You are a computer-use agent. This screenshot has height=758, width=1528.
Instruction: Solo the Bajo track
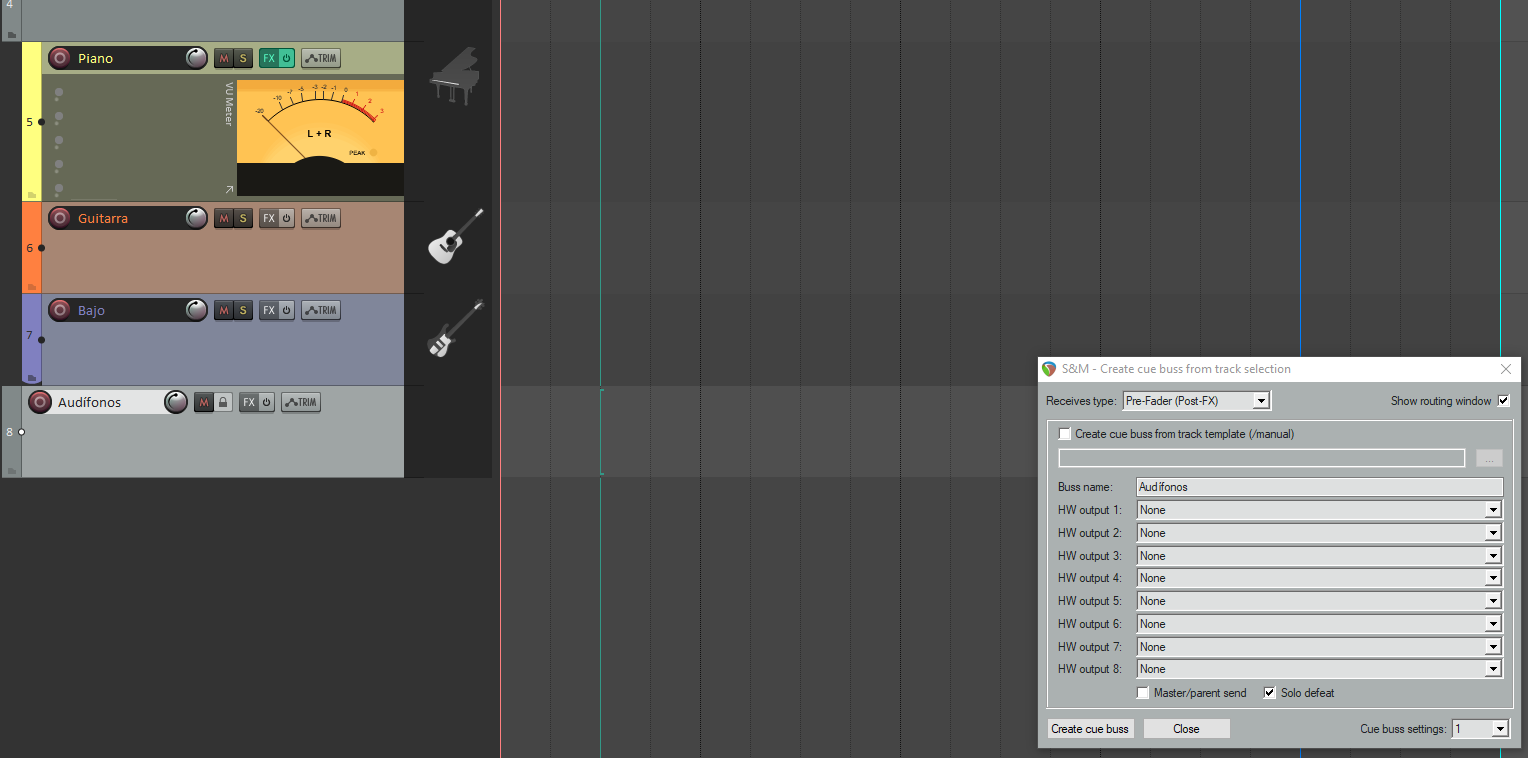tap(242, 310)
